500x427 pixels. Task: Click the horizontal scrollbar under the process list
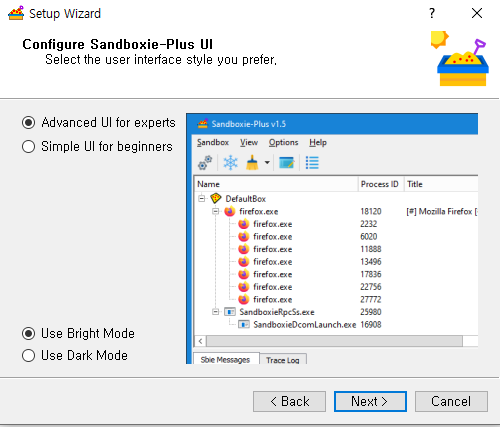(334, 341)
